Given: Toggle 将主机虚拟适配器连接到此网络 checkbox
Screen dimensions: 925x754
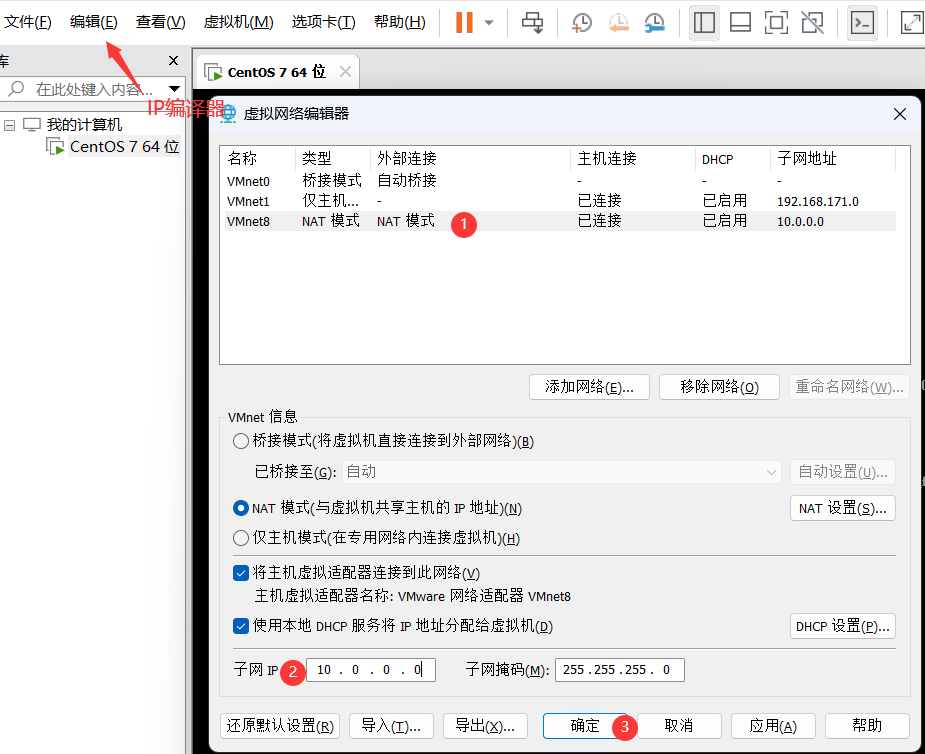Looking at the screenshot, I should [x=241, y=573].
